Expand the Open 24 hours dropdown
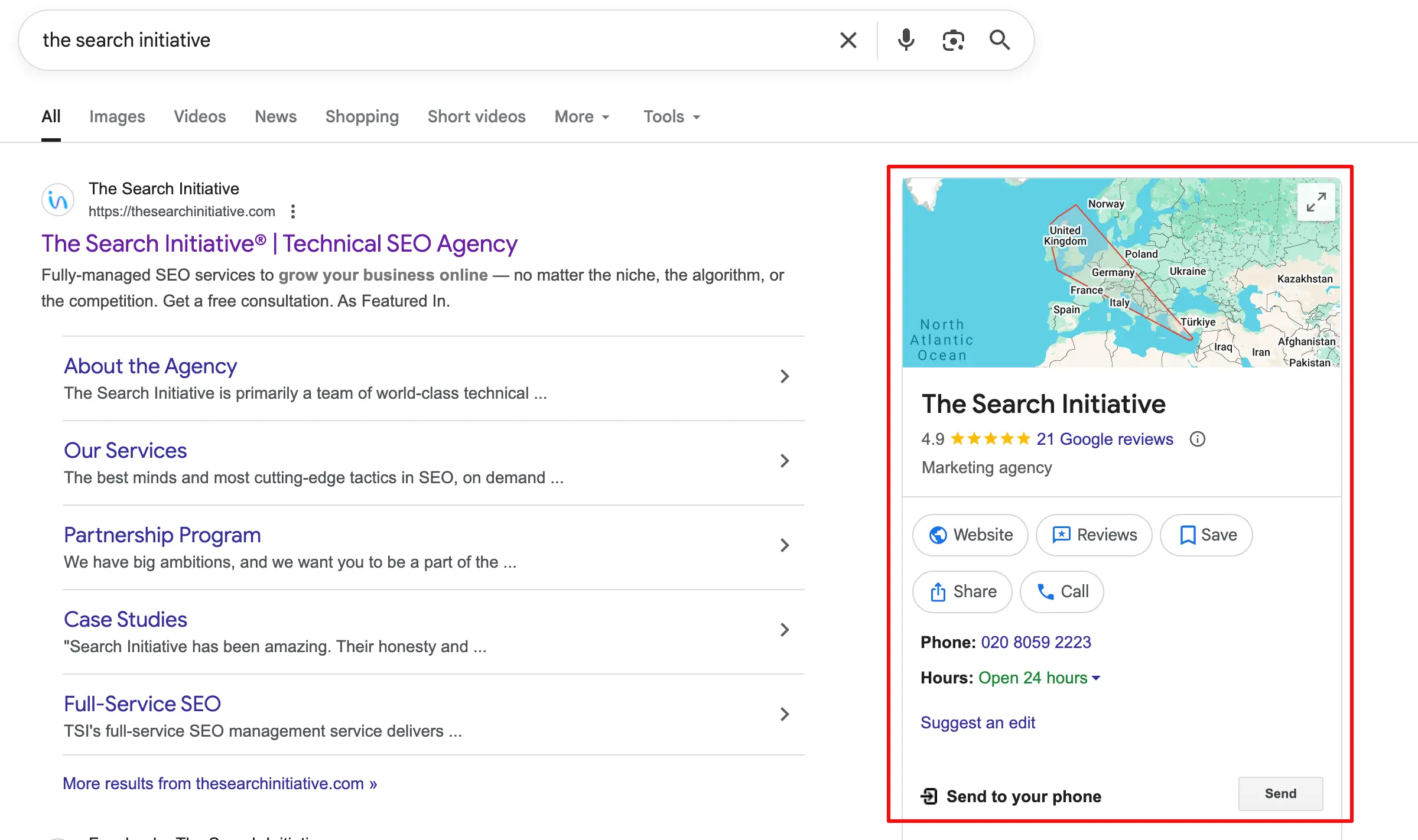The height and width of the screenshot is (840, 1418). pyautogui.click(x=1039, y=678)
